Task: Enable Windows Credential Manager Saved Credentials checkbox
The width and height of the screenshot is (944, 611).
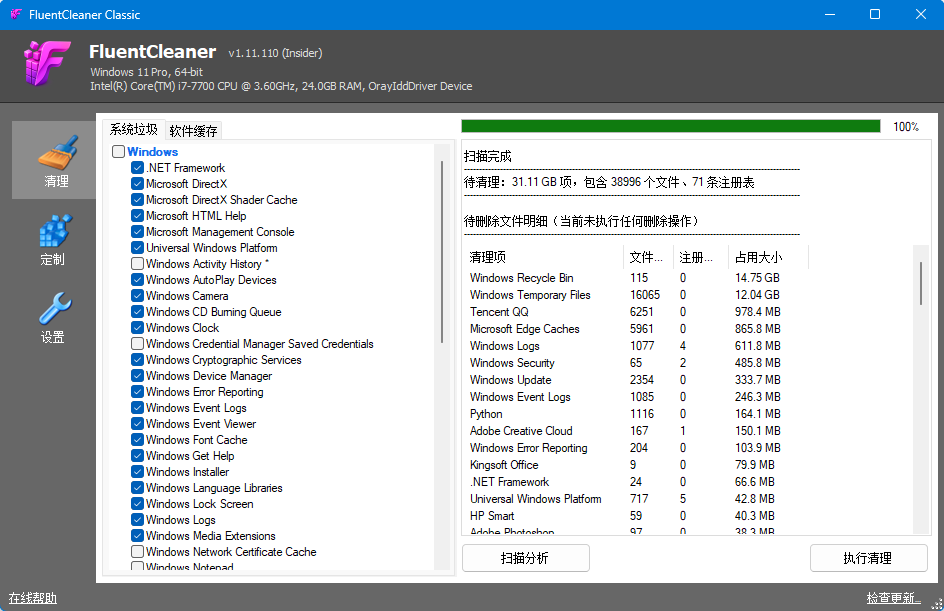Action: [x=137, y=344]
